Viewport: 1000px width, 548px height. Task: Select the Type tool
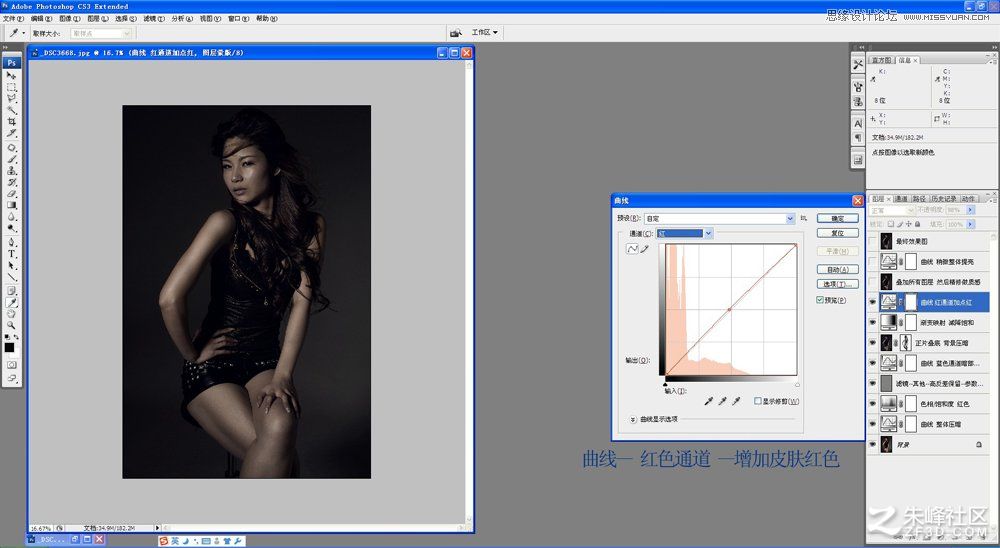(x=11, y=254)
